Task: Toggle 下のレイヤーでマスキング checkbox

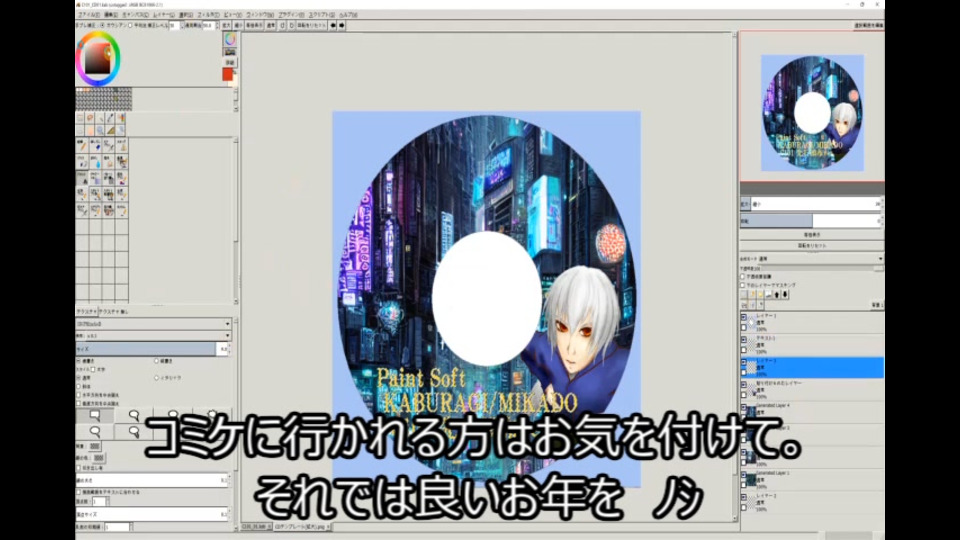Action: pyautogui.click(x=743, y=285)
